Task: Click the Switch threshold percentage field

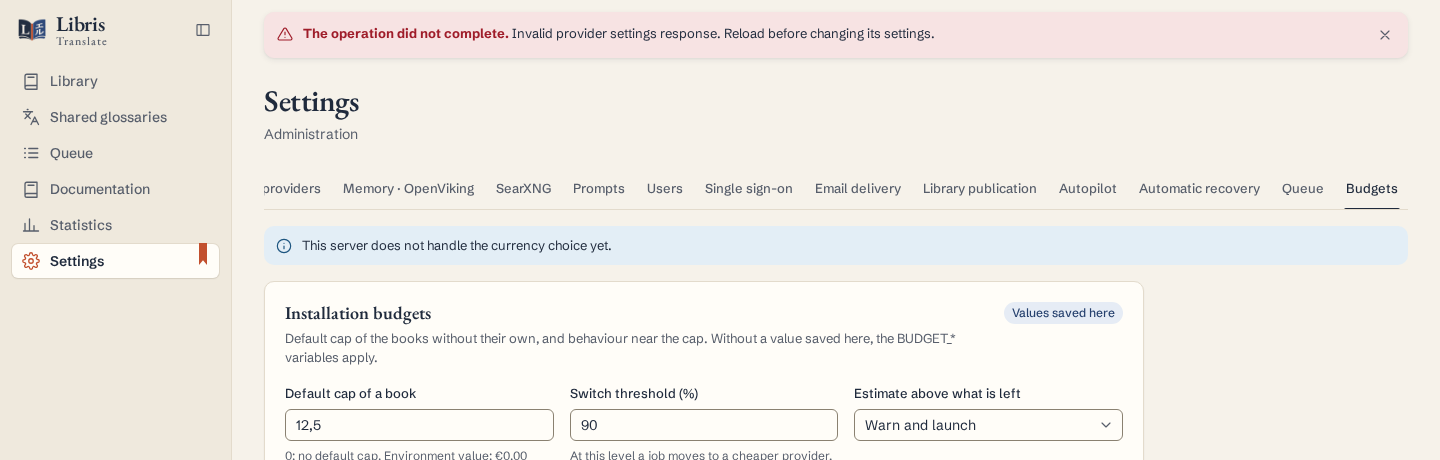Action: pyautogui.click(x=704, y=425)
